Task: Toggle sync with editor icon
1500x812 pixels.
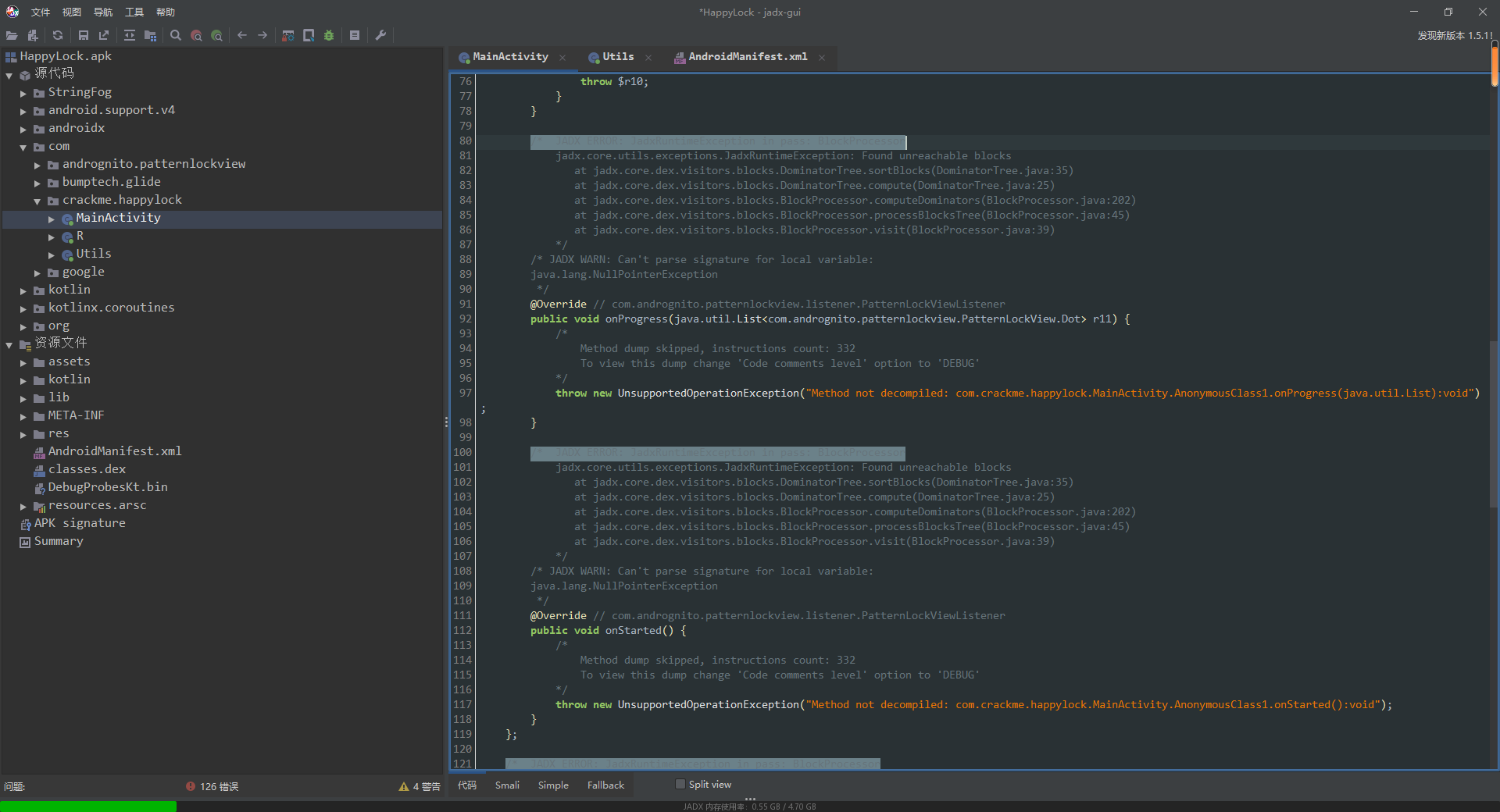Action: pyautogui.click(x=130, y=35)
